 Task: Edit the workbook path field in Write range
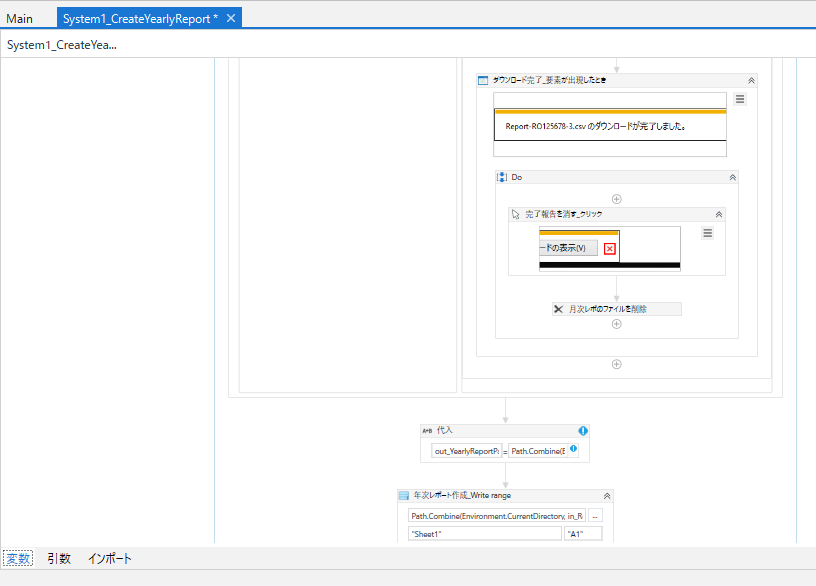tap(497, 516)
